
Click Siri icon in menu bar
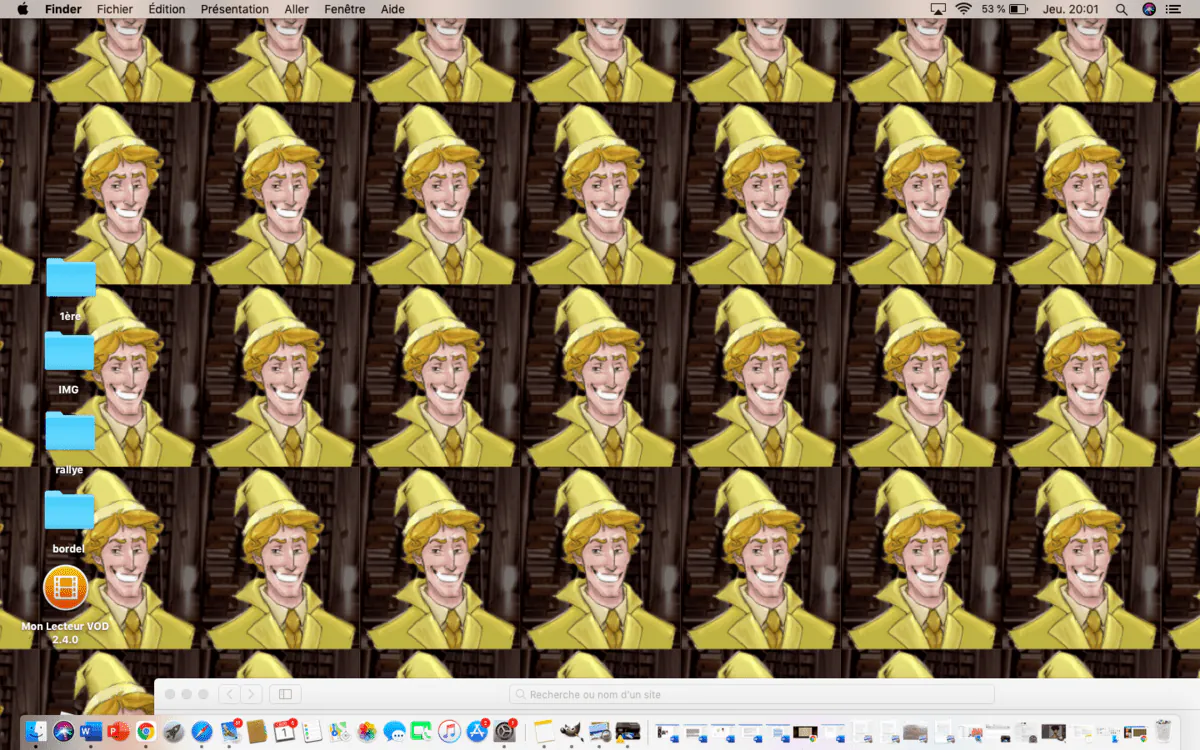tap(1149, 9)
